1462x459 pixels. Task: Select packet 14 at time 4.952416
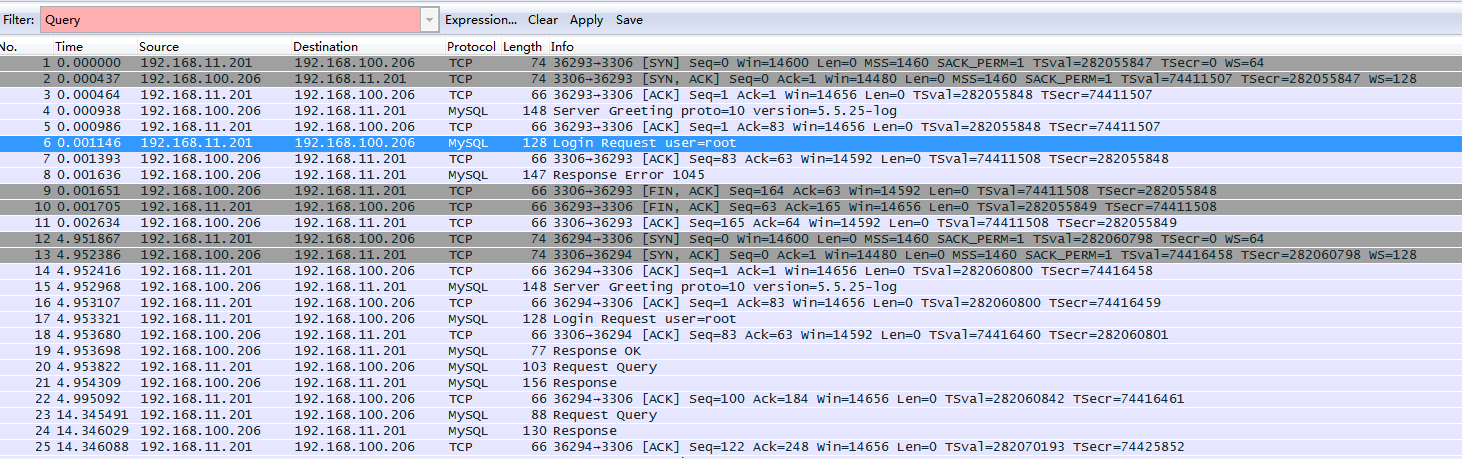tap(731, 271)
